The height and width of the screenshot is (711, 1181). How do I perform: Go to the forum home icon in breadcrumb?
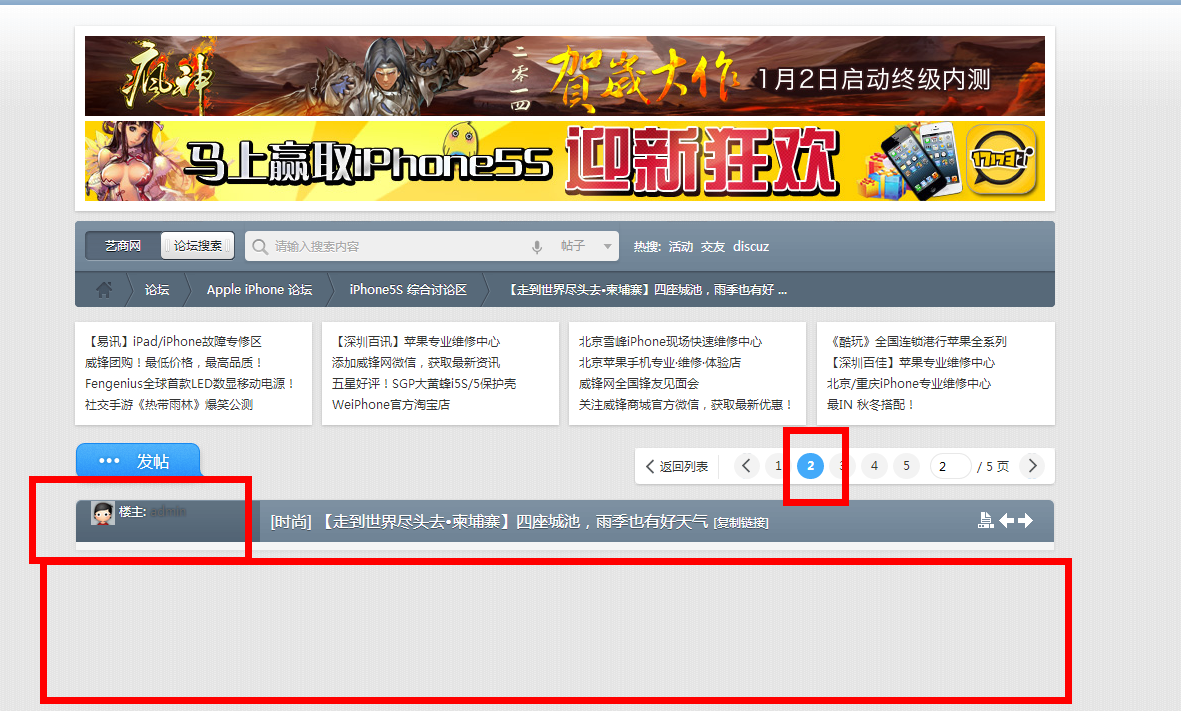point(104,289)
